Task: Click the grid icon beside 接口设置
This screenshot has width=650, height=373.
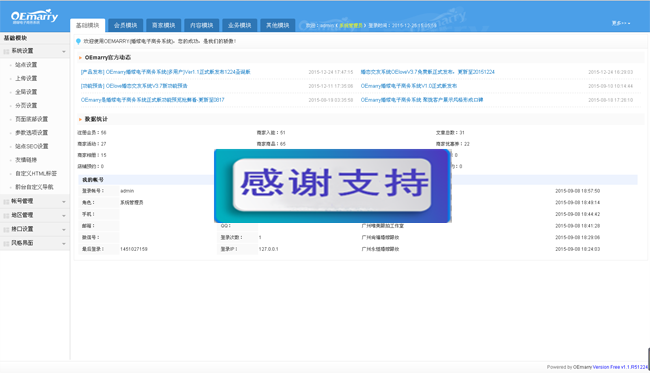Action: point(6,229)
